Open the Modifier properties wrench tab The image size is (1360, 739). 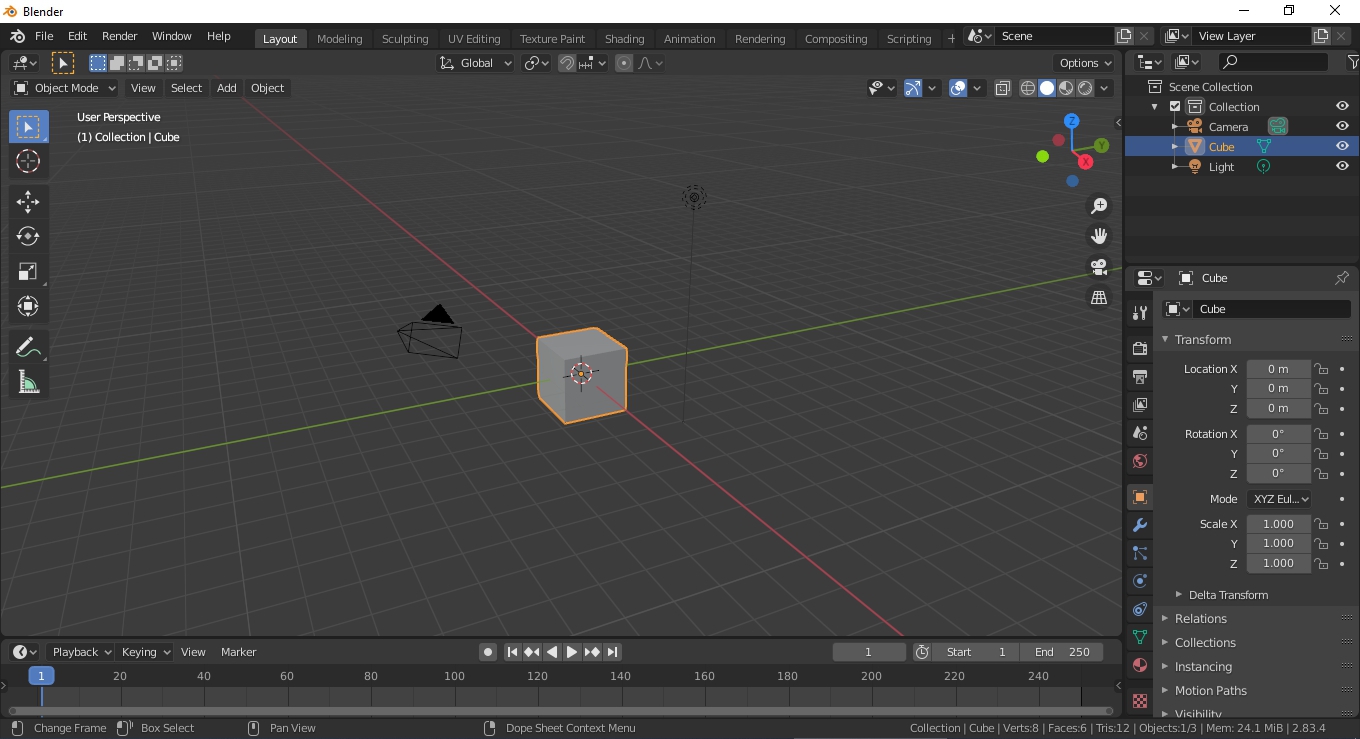(1139, 525)
